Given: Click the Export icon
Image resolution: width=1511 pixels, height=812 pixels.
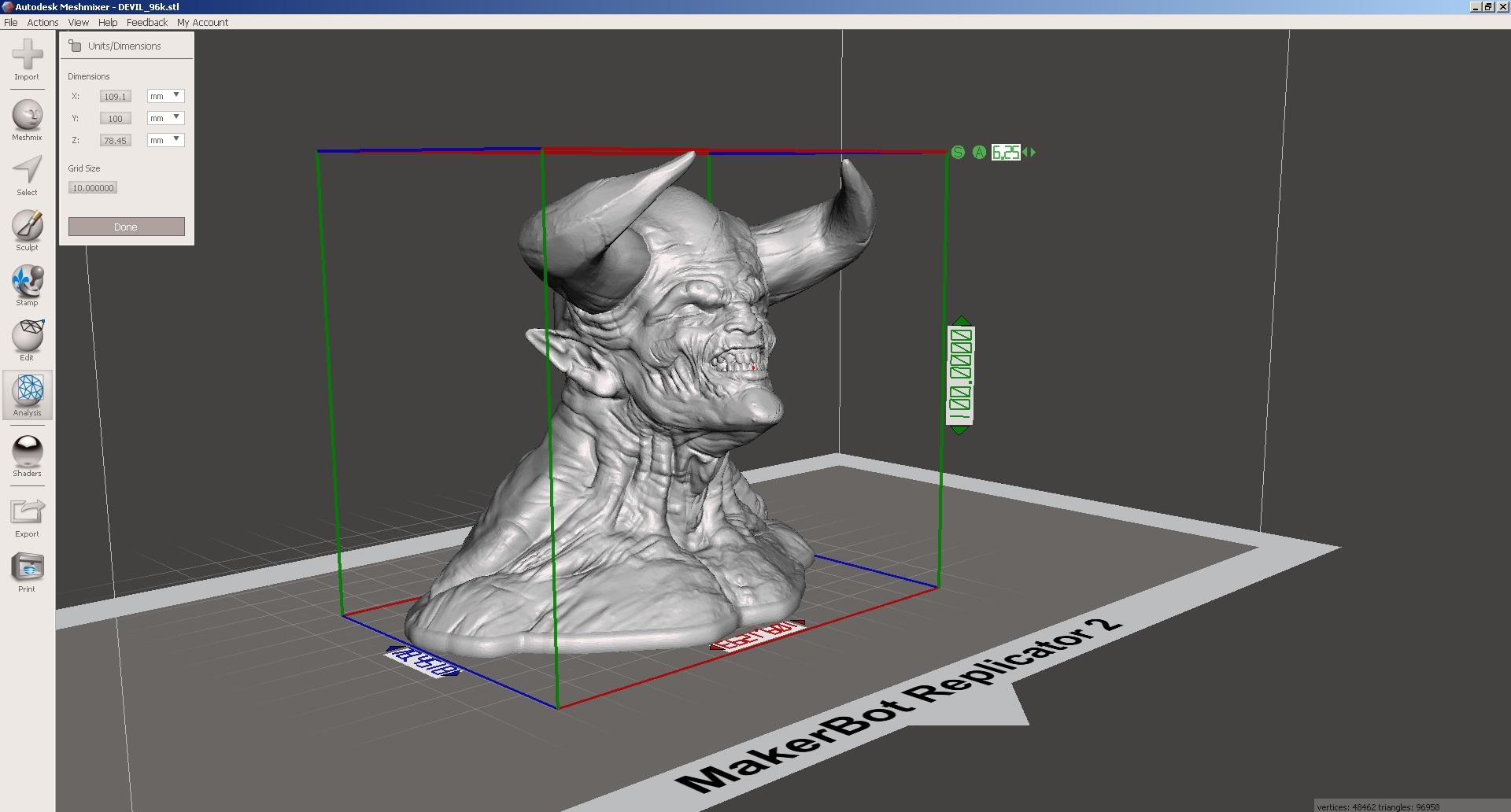Looking at the screenshot, I should point(27,513).
